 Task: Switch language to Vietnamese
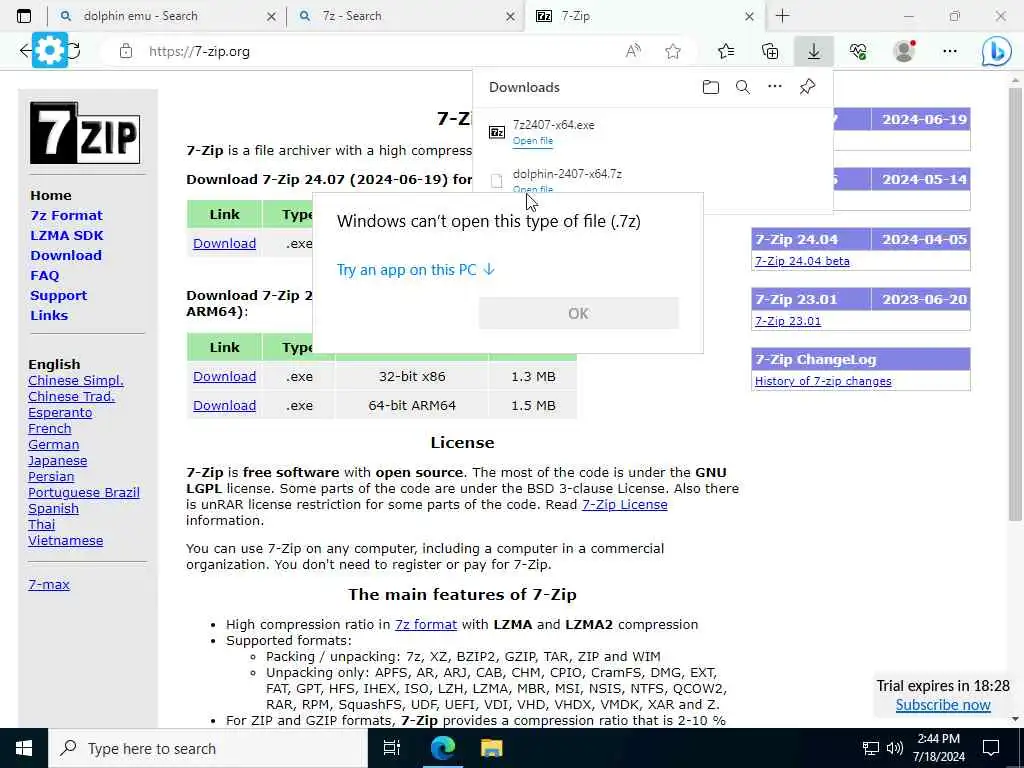[65, 541]
